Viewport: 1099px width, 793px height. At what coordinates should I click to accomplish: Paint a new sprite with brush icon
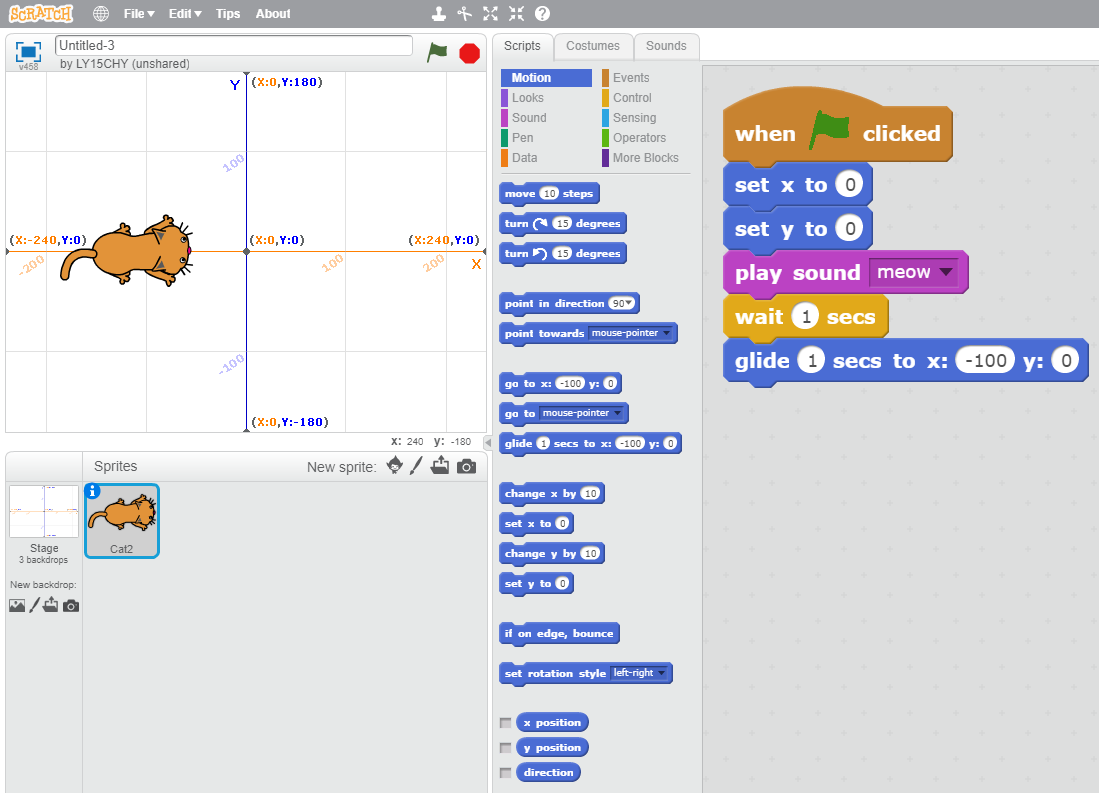(417, 466)
